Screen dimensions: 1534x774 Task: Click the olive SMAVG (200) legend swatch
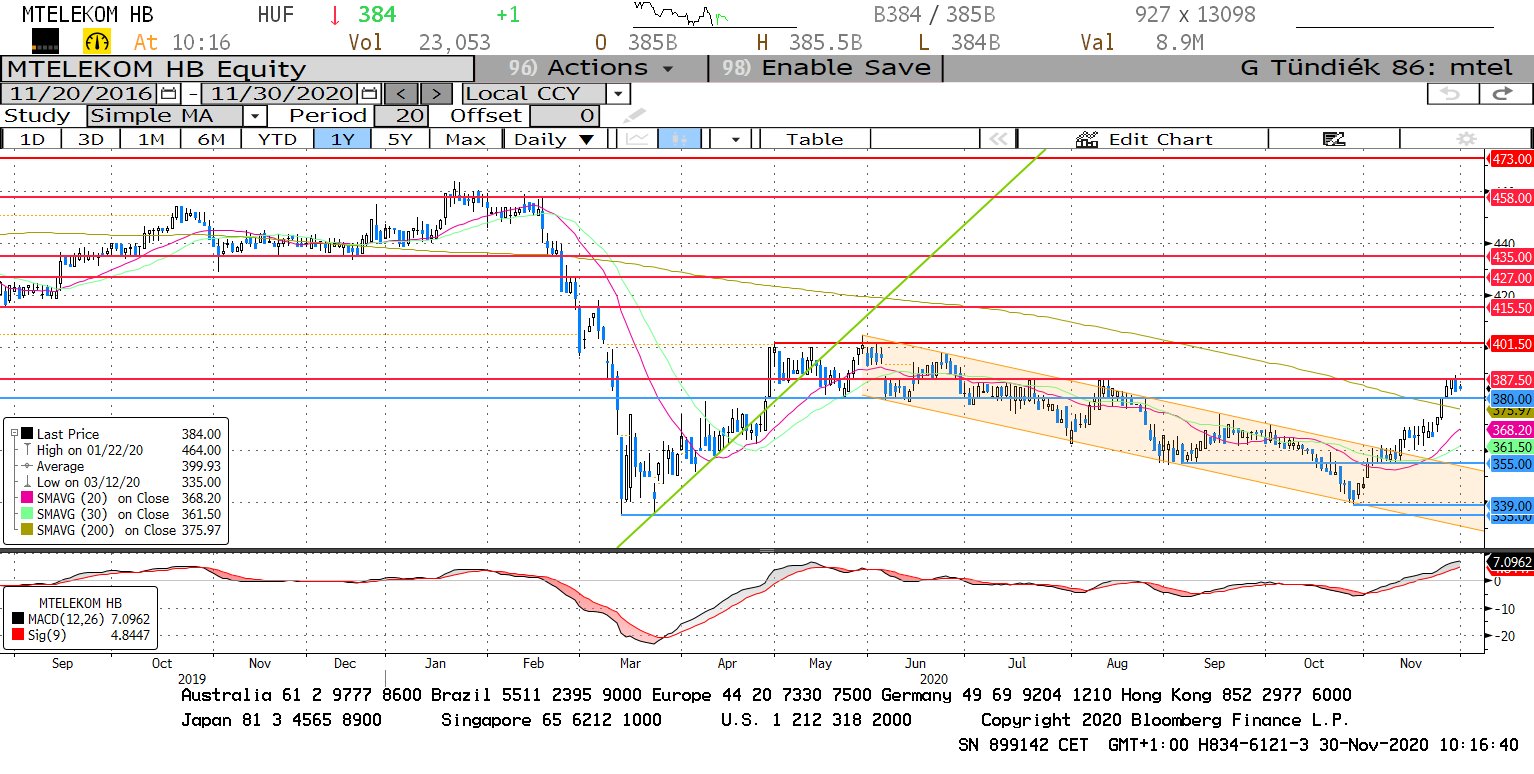pyautogui.click(x=26, y=530)
